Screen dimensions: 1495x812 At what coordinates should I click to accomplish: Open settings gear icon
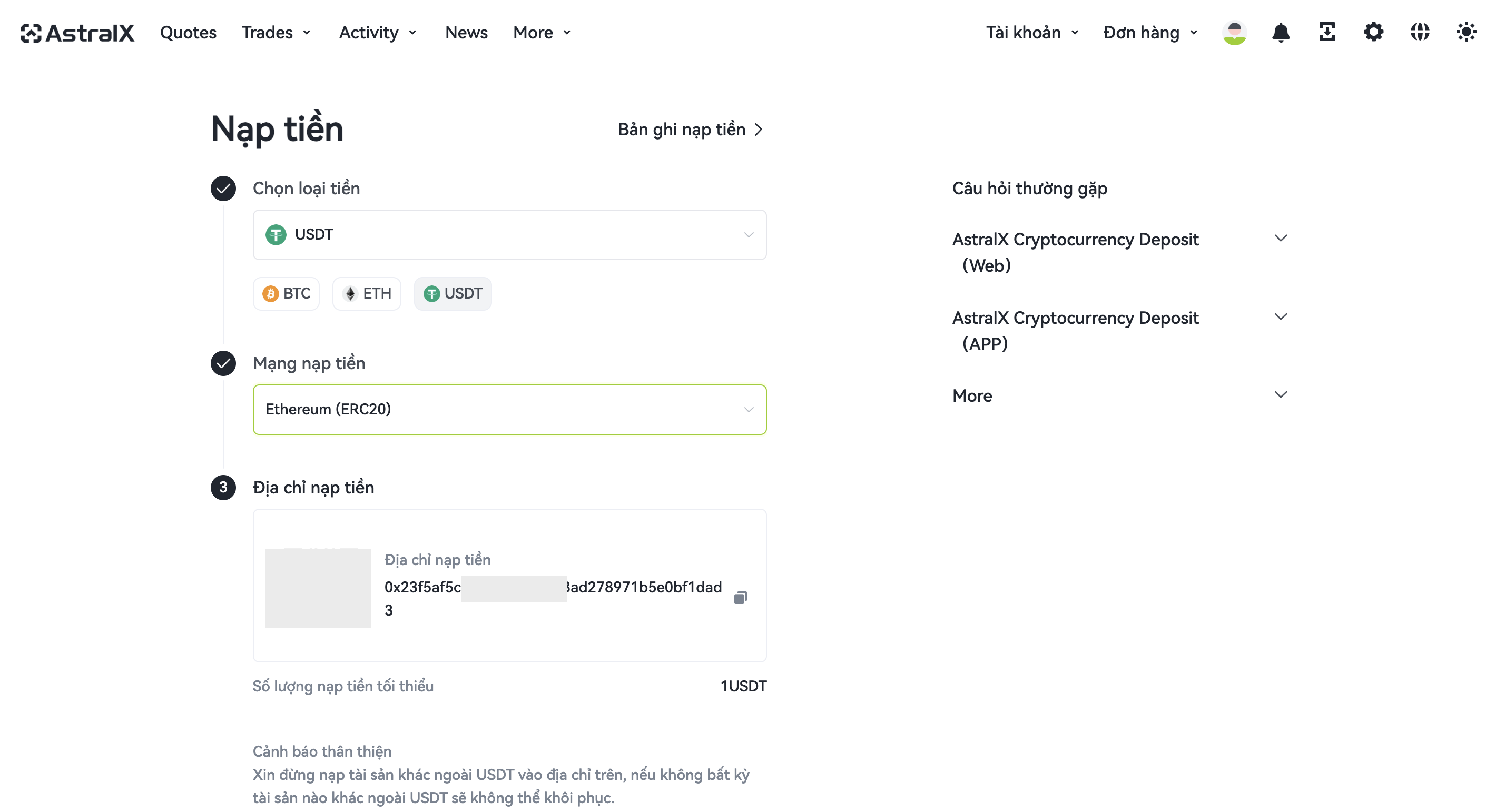(x=1374, y=33)
